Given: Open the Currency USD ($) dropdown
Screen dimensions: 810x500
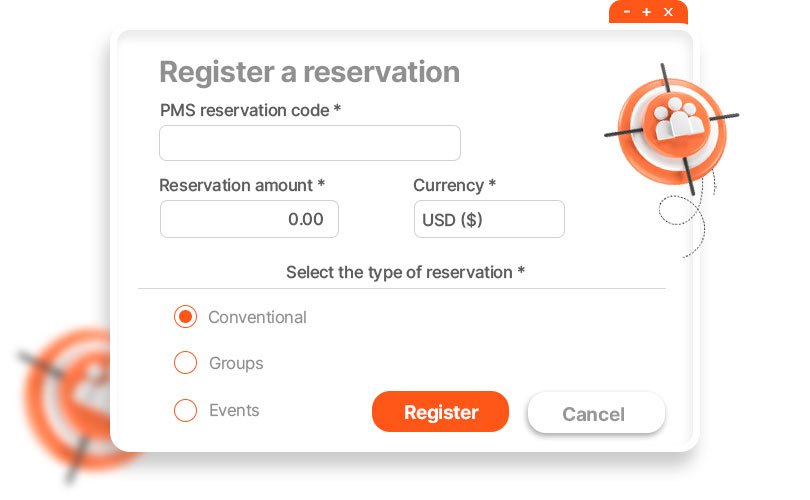Looking at the screenshot, I should point(489,219).
